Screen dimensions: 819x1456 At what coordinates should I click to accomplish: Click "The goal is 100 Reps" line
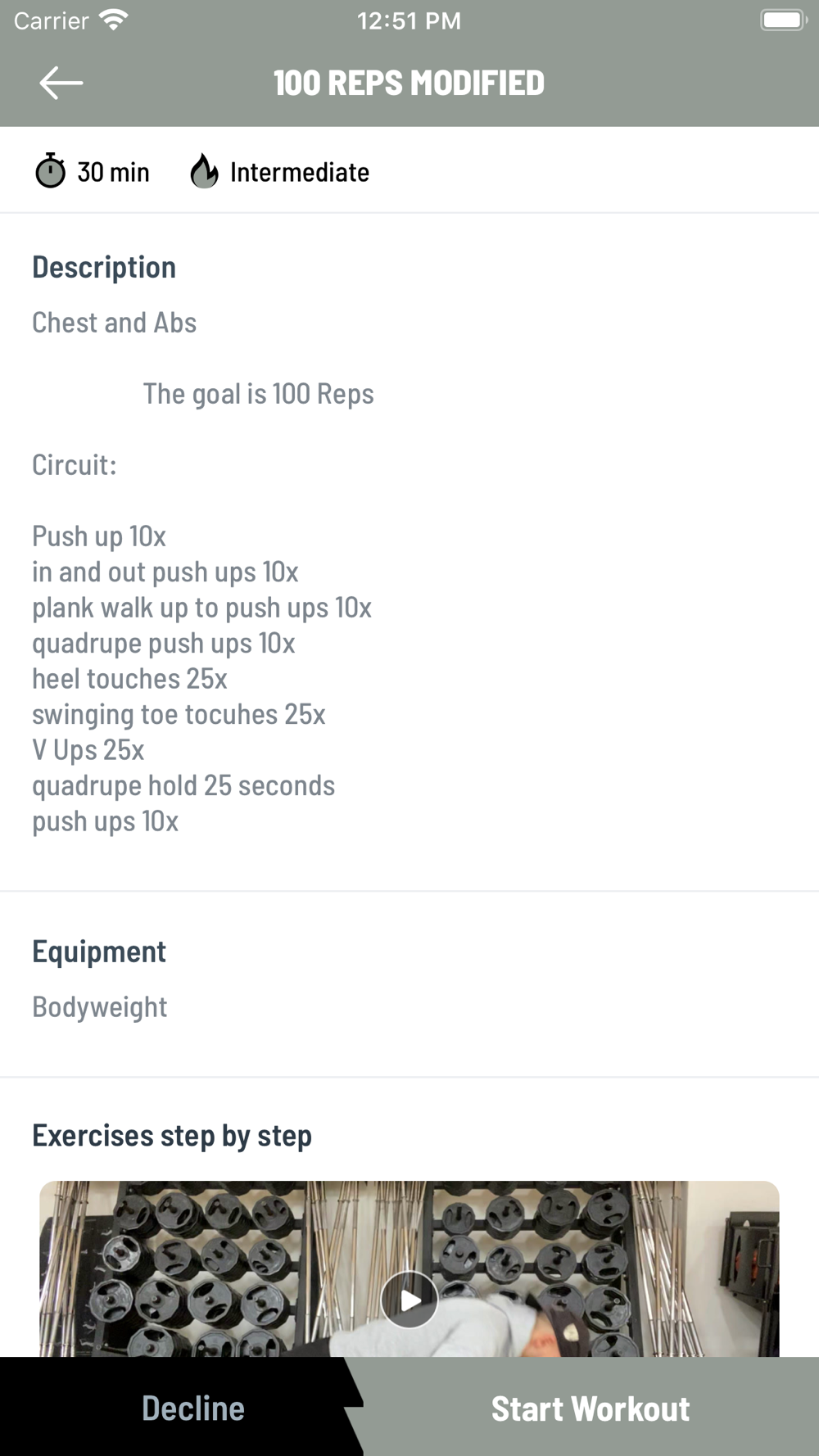coord(258,394)
